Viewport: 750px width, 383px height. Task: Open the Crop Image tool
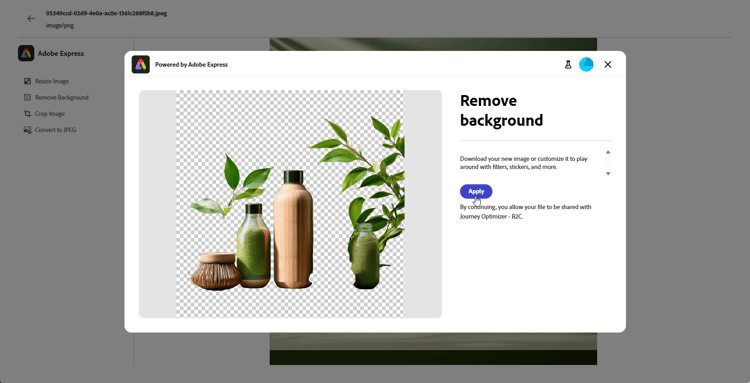pos(44,114)
